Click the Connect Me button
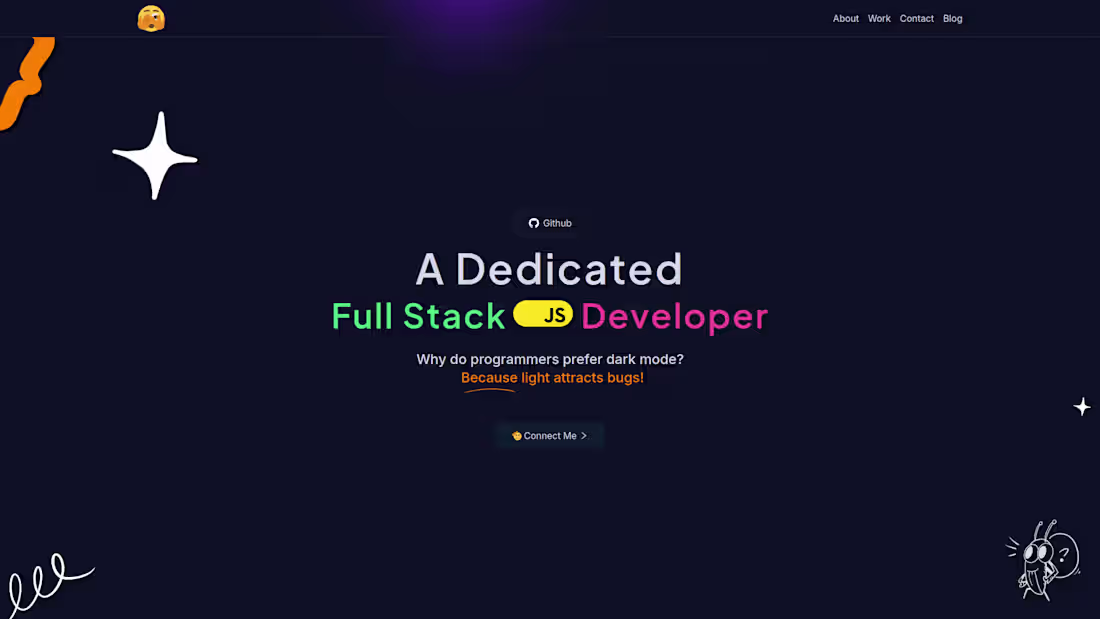Image resolution: width=1100 pixels, height=619 pixels. [x=549, y=436]
